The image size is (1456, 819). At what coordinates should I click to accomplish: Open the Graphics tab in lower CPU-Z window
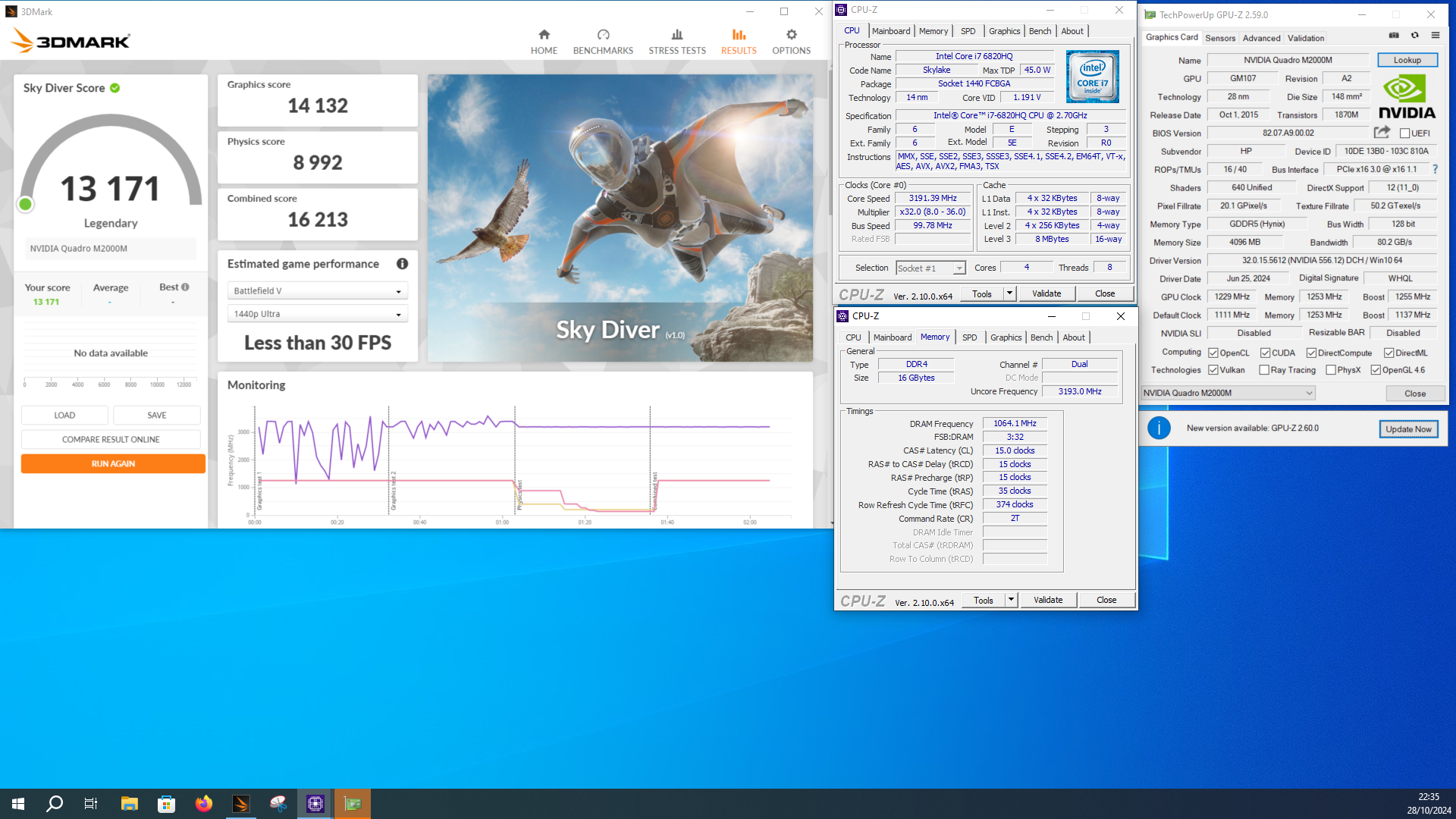tap(1006, 337)
